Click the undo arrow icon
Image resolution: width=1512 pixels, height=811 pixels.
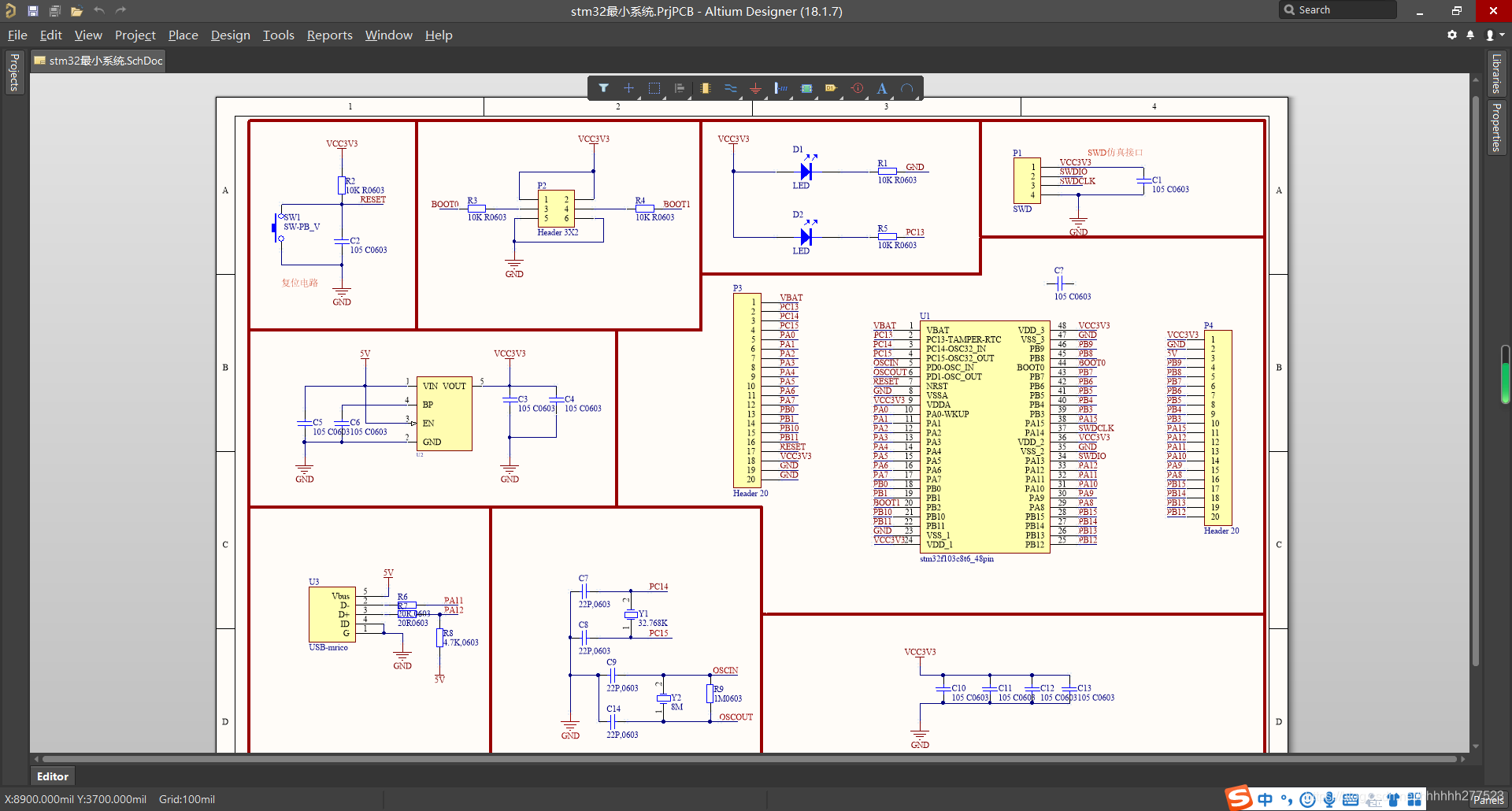pos(98,10)
